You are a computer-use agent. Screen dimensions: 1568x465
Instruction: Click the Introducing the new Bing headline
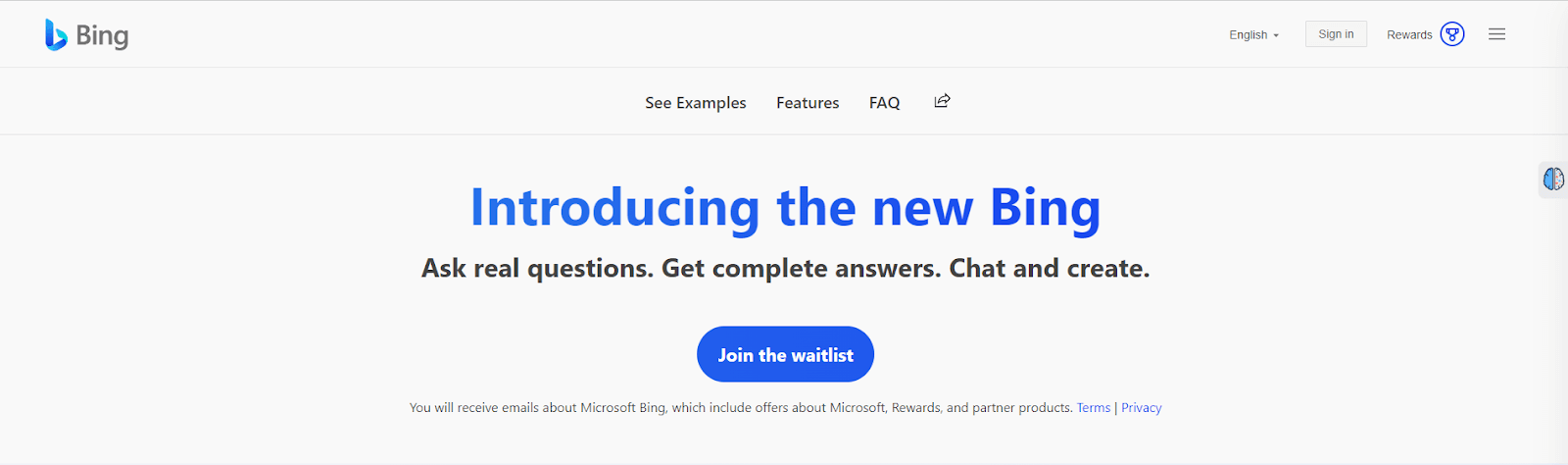point(785,208)
